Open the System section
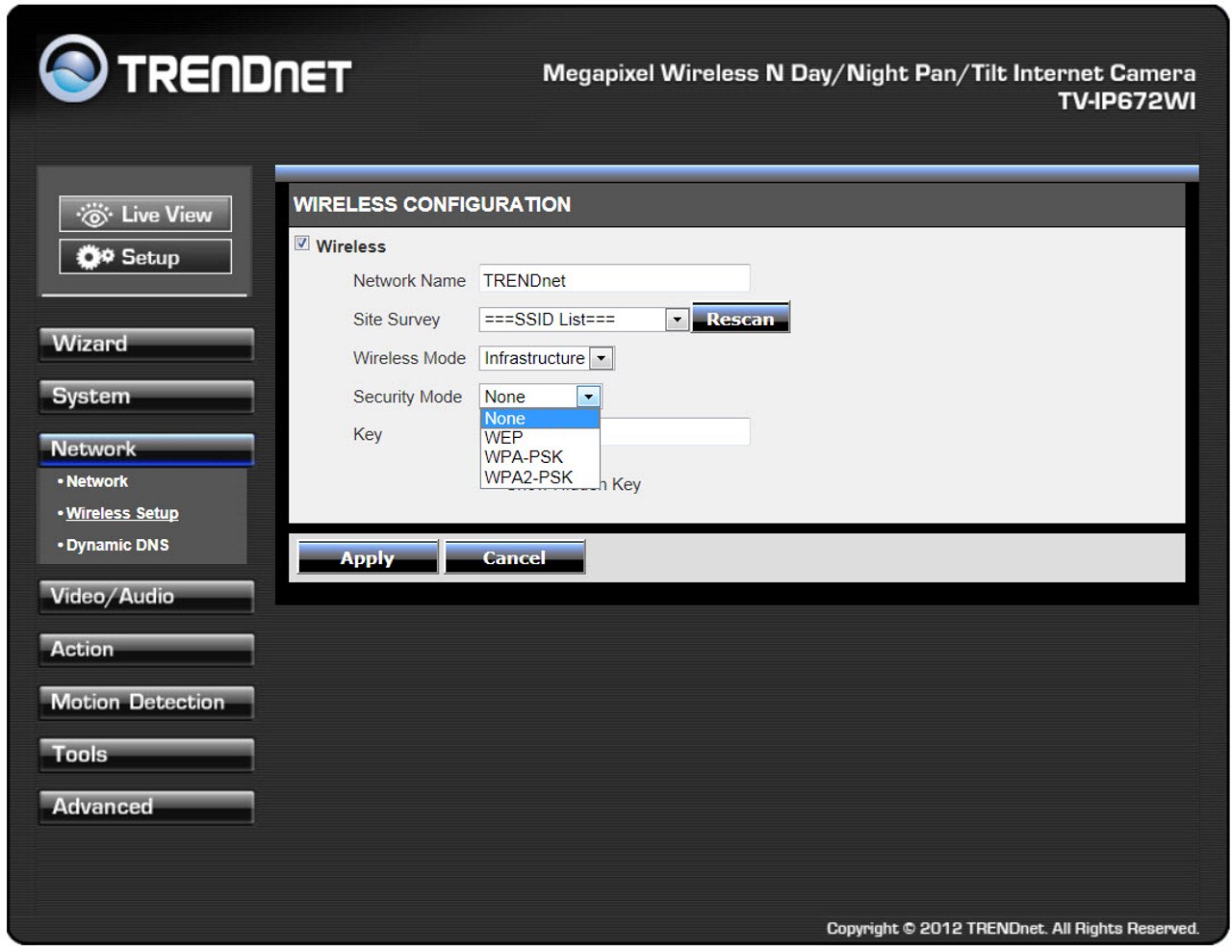Image resolution: width=1232 pixels, height=952 pixels. coord(146,396)
